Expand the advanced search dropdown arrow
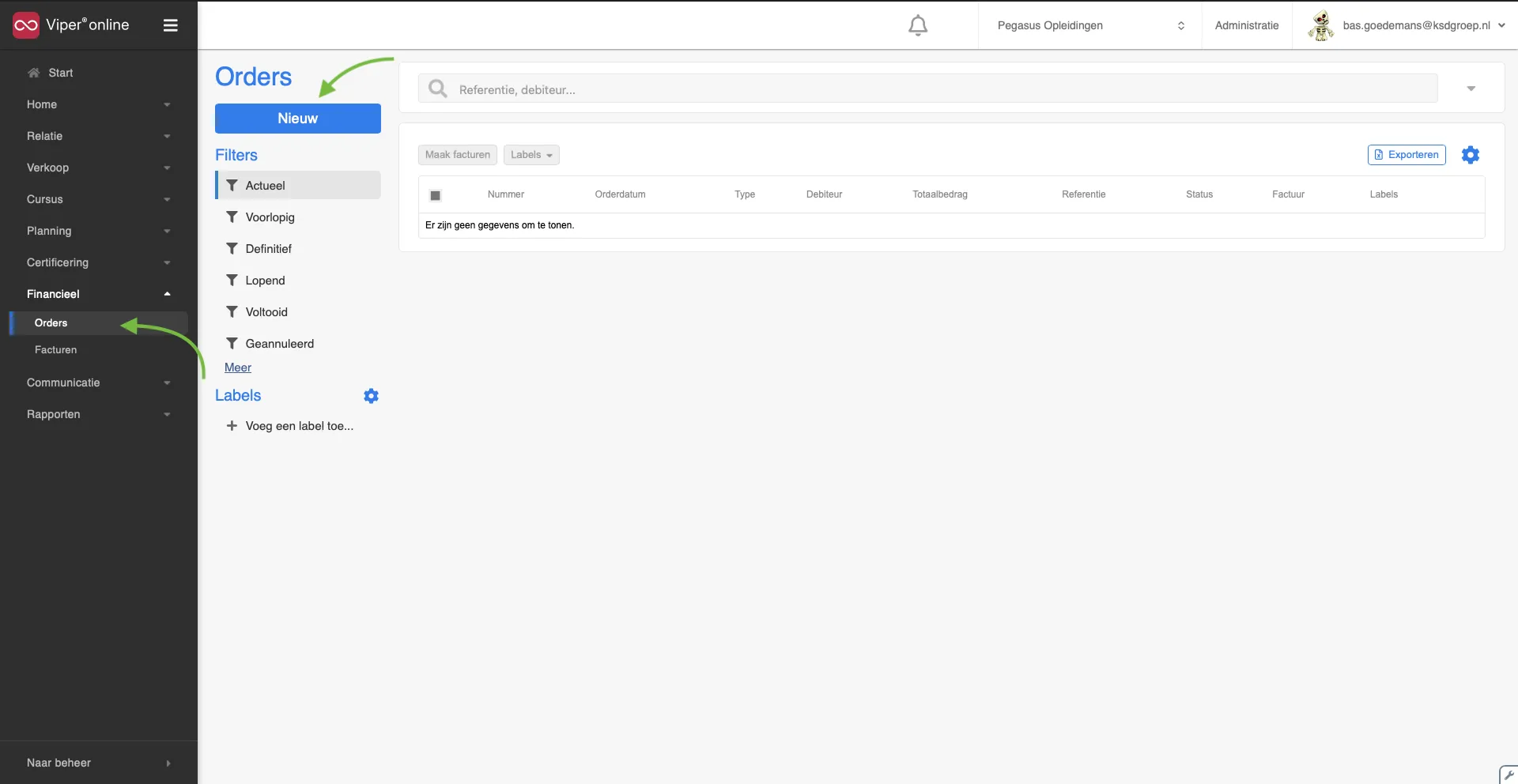The width and height of the screenshot is (1518, 784). [x=1471, y=89]
